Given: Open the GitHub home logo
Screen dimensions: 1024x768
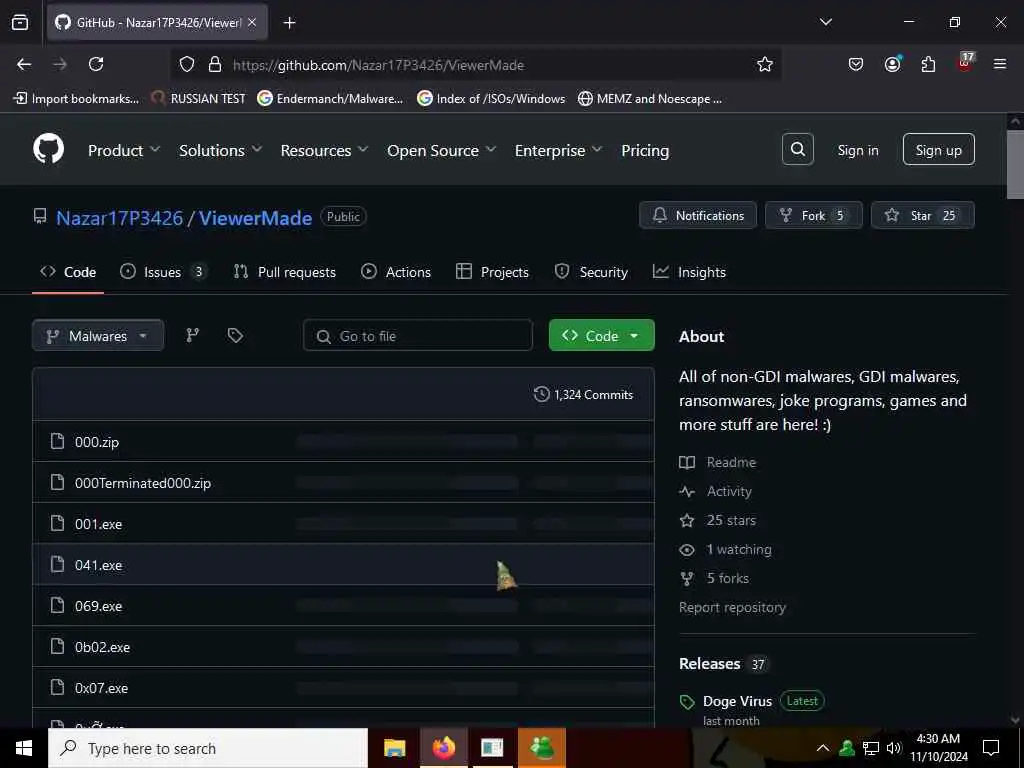Looking at the screenshot, I should click(48, 149).
